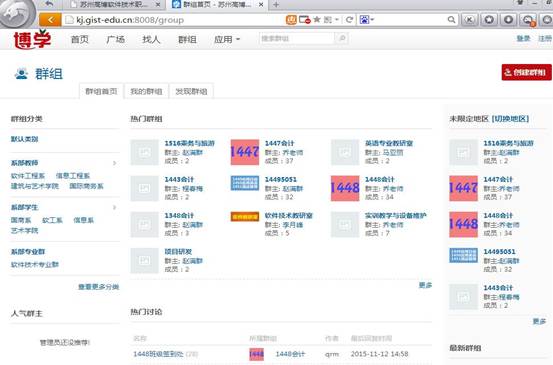Click the 信息工程系 category link
Viewport: 553px width, 365px height.
73,176
